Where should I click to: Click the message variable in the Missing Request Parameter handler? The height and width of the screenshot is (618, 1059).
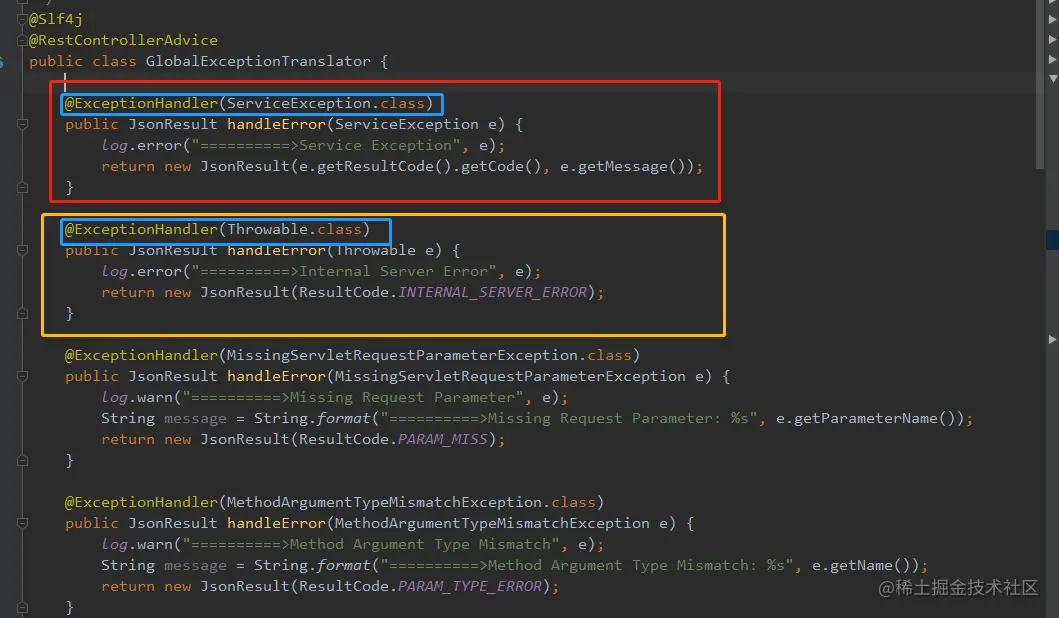[x=195, y=419]
